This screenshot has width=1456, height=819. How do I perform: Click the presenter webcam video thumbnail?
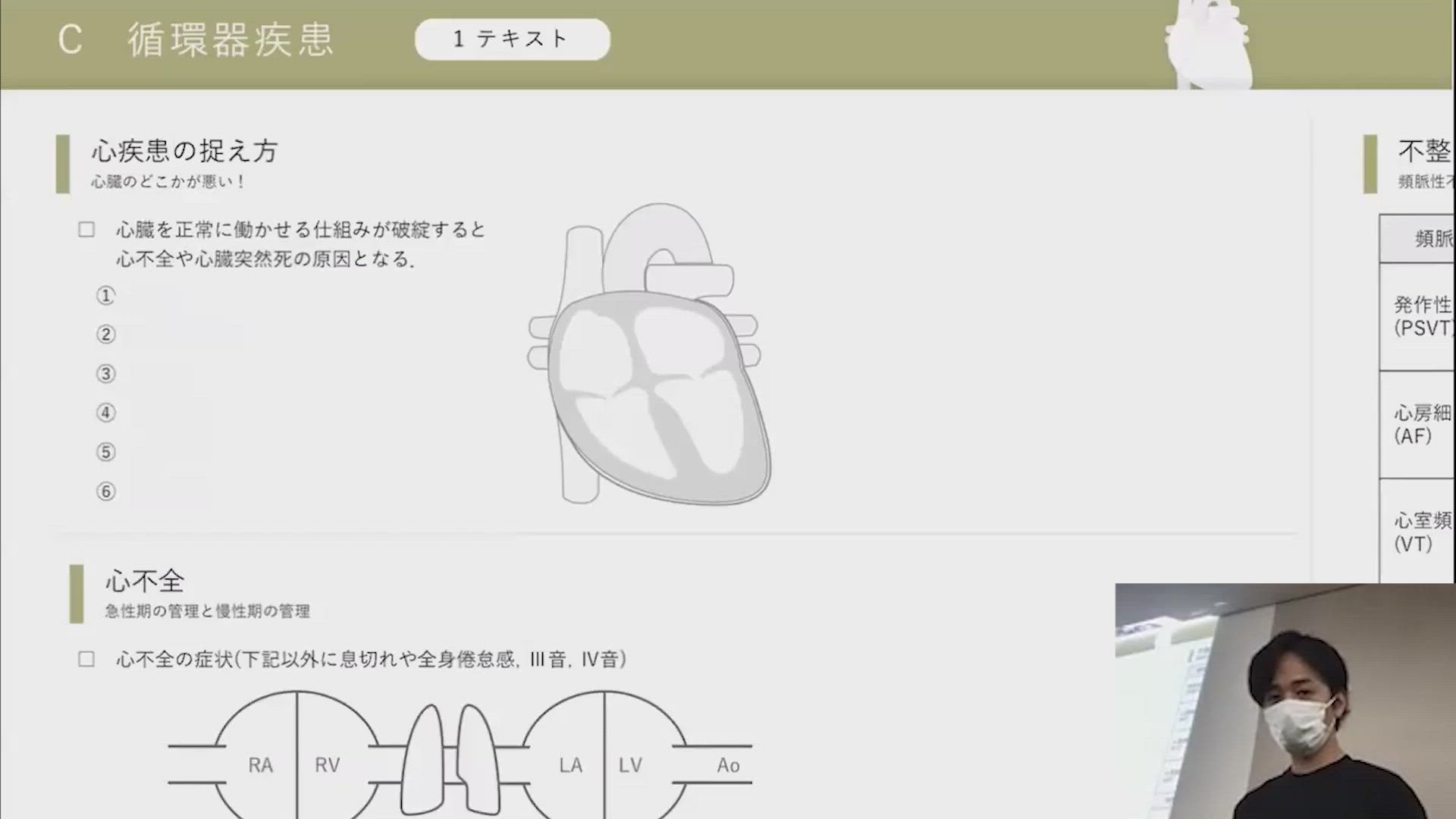tap(1285, 701)
